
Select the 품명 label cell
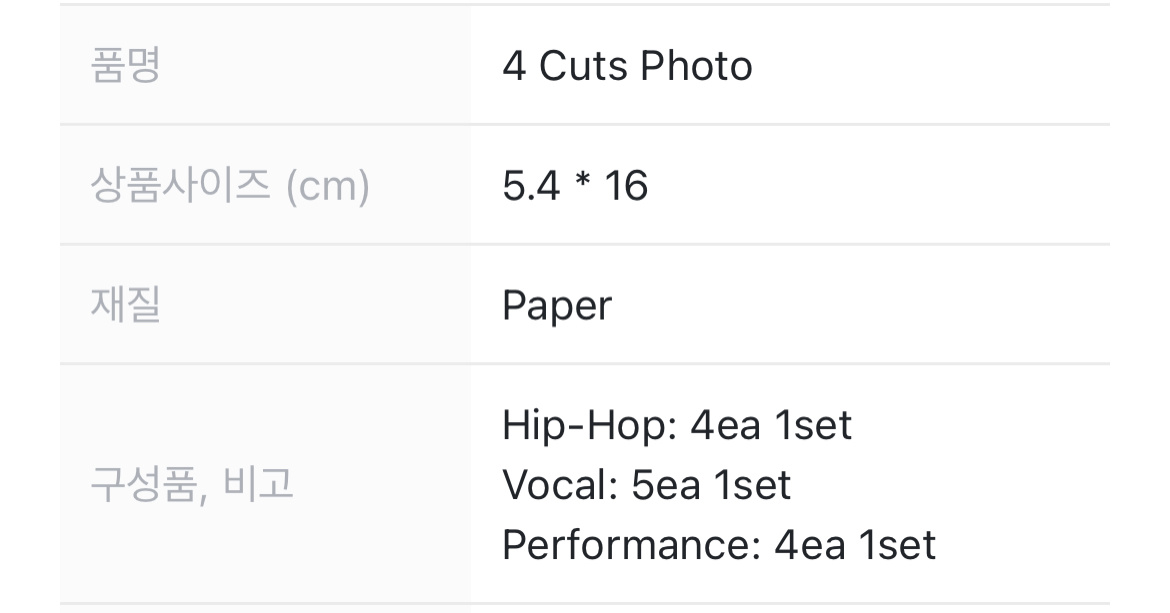[265, 65]
